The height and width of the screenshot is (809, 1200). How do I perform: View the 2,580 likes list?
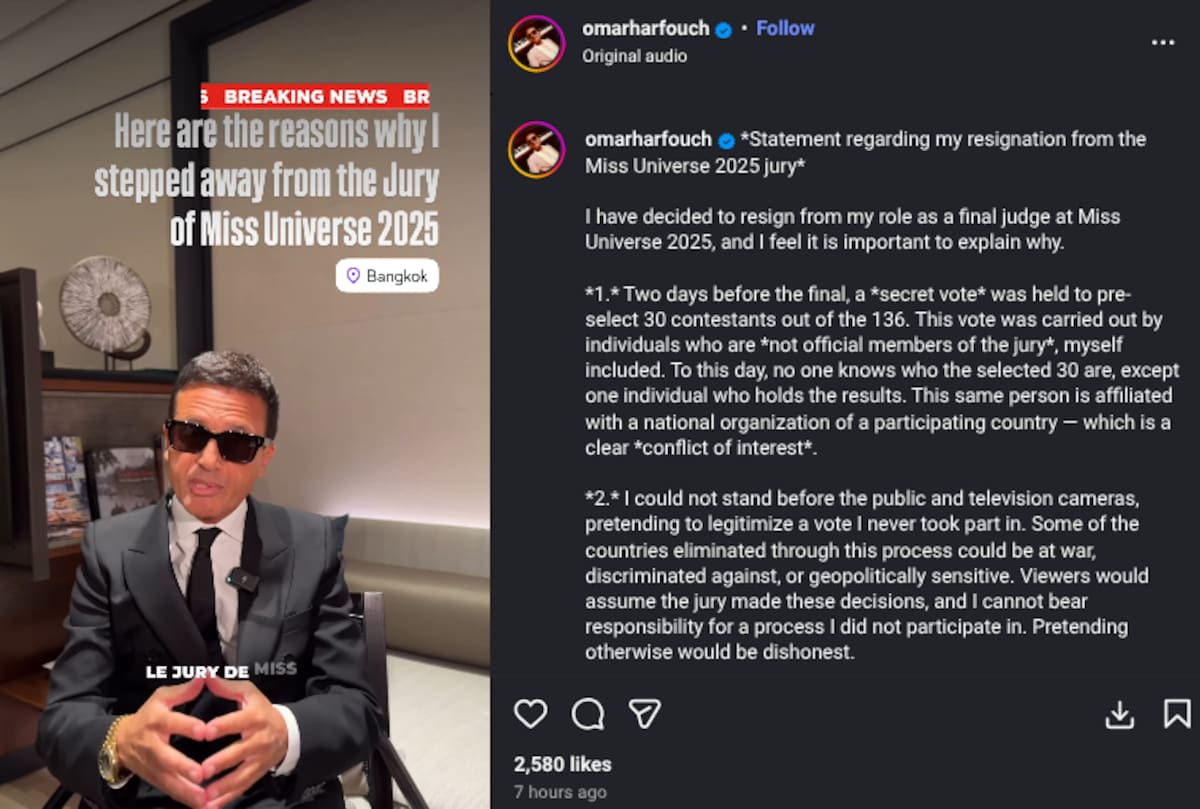562,764
